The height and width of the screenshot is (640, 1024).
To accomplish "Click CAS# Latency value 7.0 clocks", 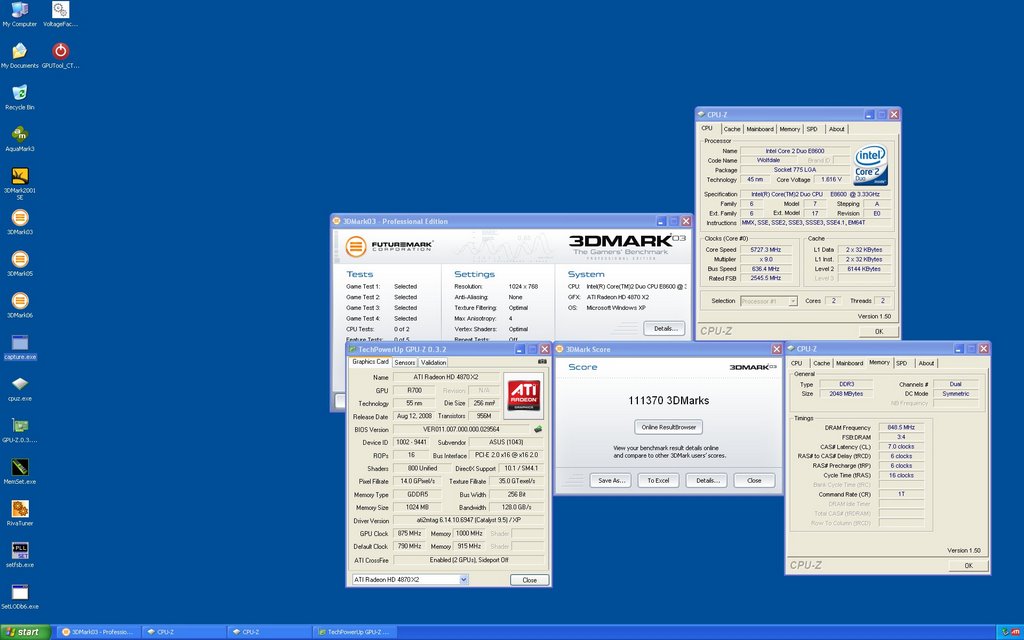I will point(901,447).
